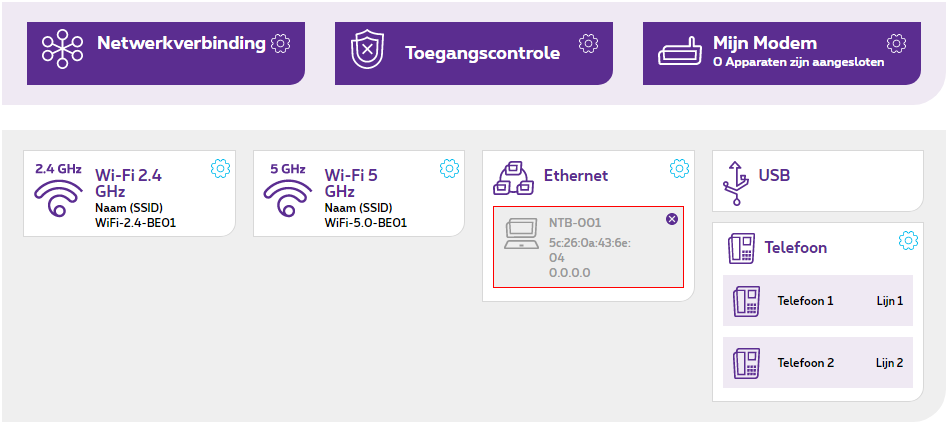
Task: Click the network hub icon in Netwerkverbinding
Action: point(62,49)
